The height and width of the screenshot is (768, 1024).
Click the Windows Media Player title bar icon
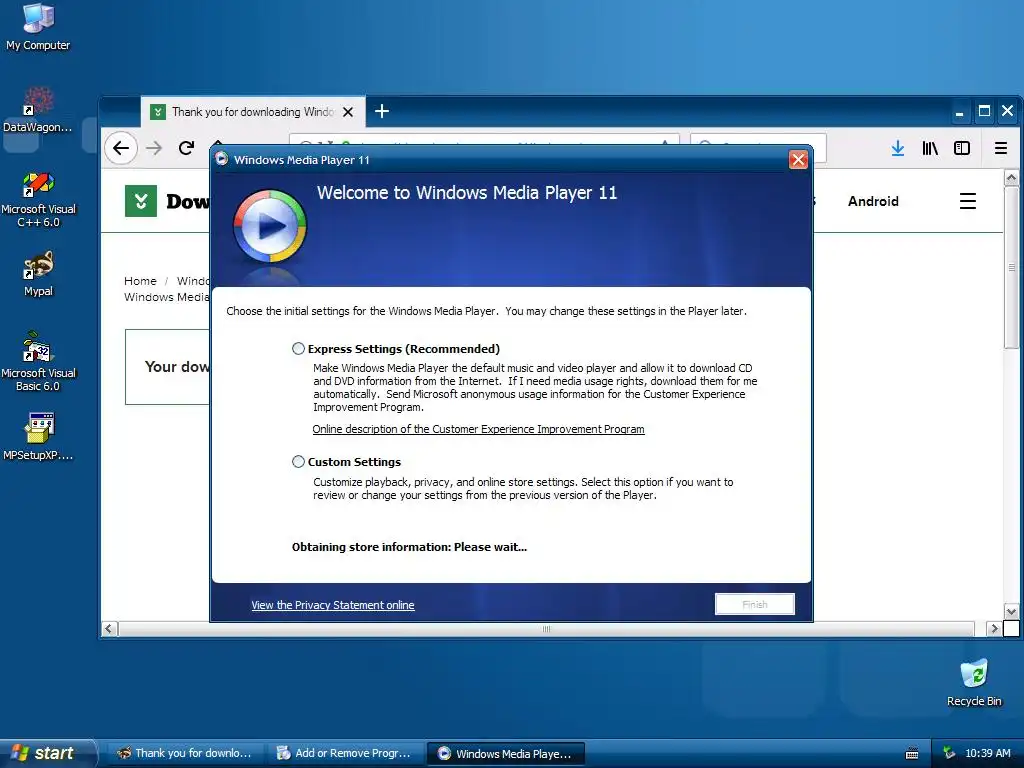coord(222,159)
